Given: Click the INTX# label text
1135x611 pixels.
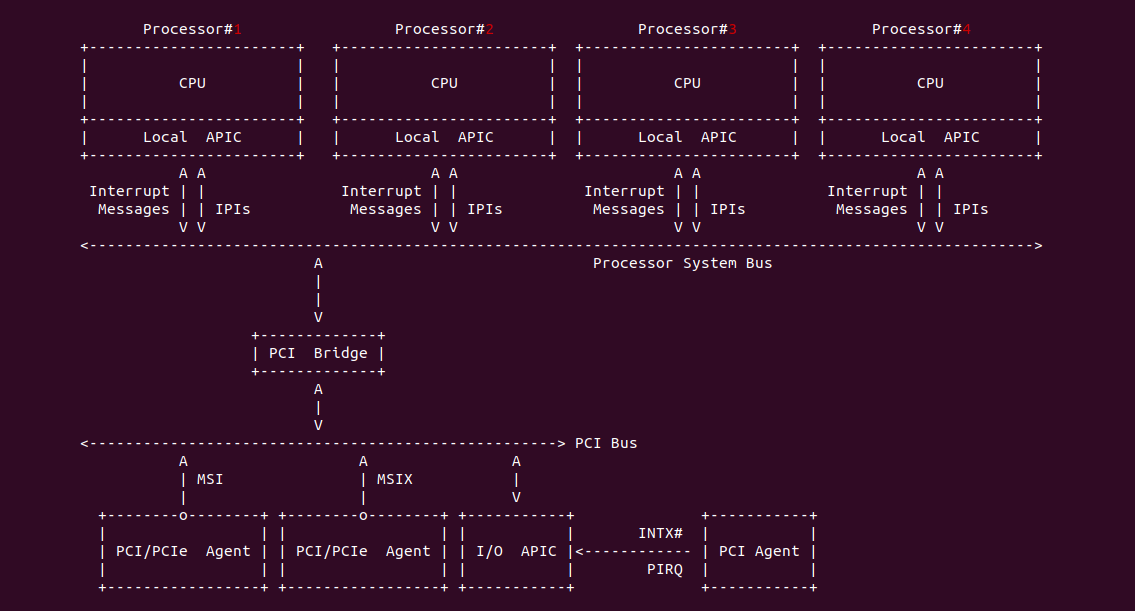Looking at the screenshot, I should coord(660,533).
